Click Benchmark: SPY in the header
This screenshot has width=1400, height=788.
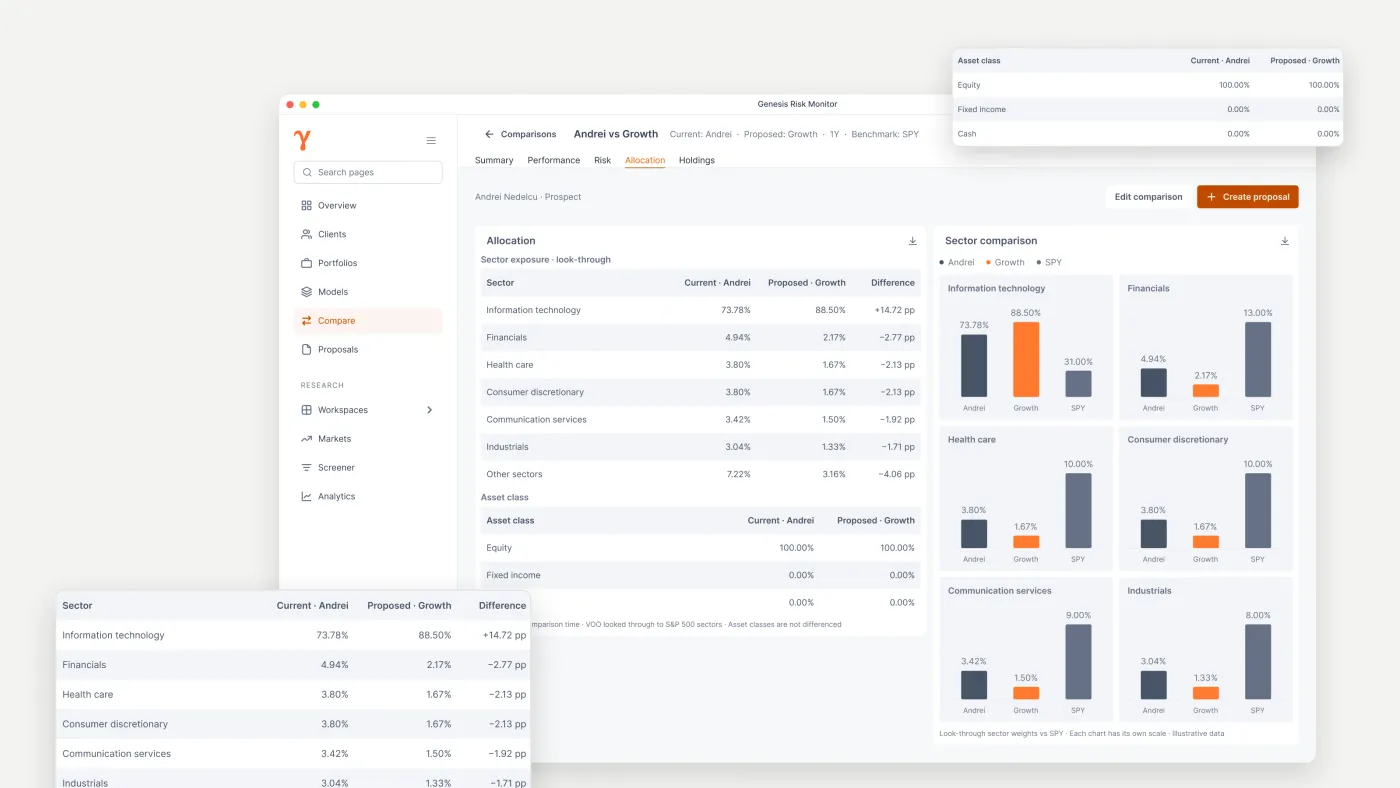click(x=885, y=134)
